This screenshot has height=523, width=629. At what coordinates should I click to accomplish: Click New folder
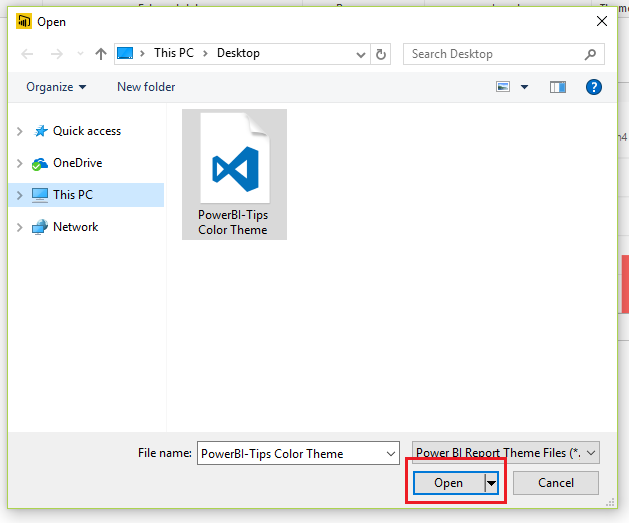pos(146,87)
